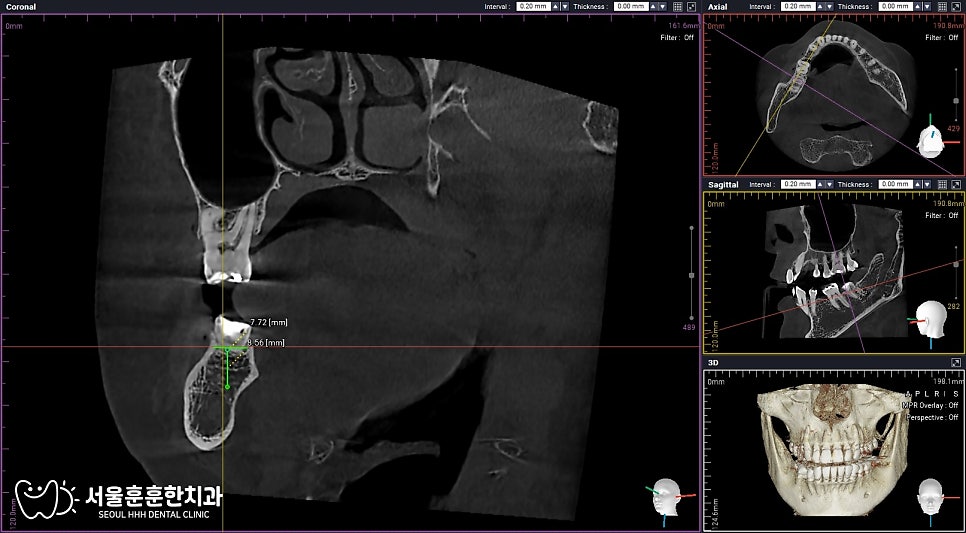Toggle the Coronal view Filter setting
Image resolution: width=966 pixels, height=533 pixels.
pyautogui.click(x=676, y=38)
